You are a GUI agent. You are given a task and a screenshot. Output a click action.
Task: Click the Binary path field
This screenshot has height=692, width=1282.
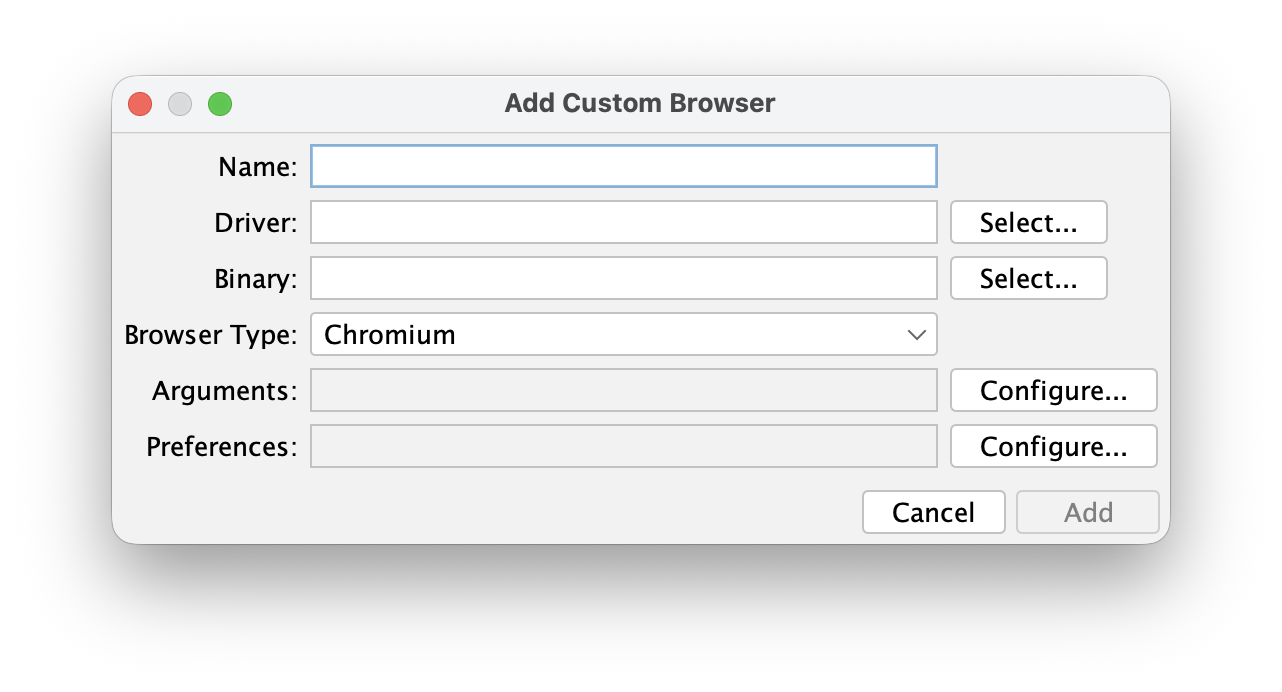[623, 278]
